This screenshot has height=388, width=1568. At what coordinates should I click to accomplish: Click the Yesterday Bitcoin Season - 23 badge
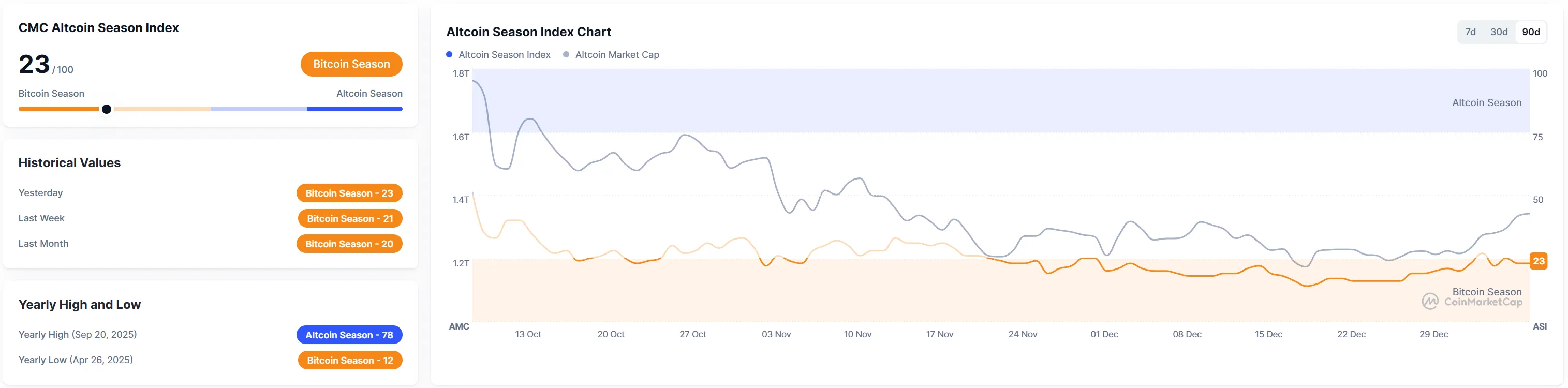(349, 193)
